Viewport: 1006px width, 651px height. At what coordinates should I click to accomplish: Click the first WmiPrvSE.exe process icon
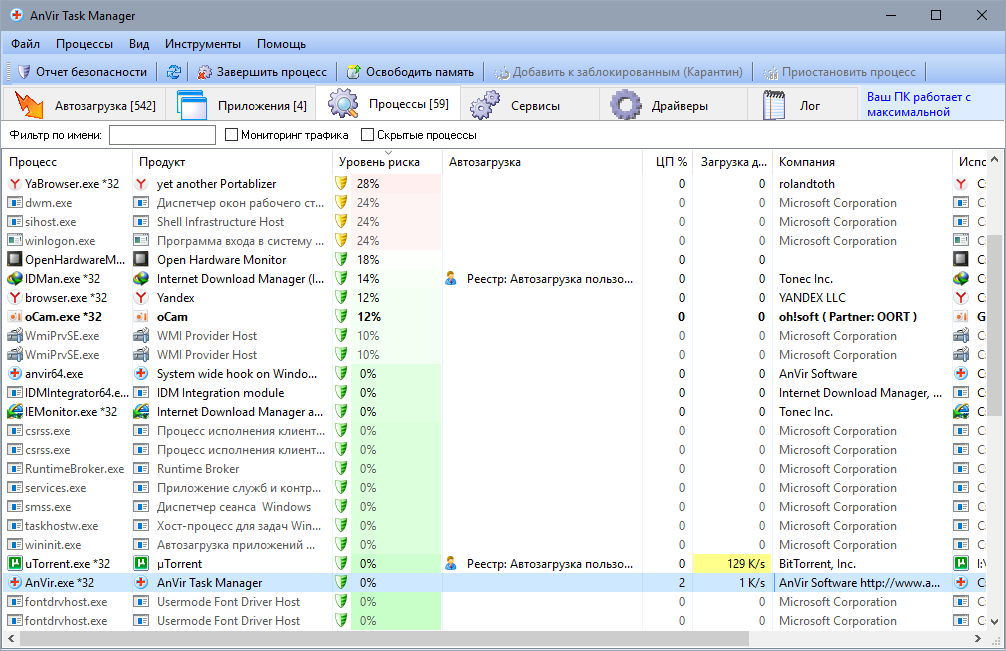(x=14, y=335)
